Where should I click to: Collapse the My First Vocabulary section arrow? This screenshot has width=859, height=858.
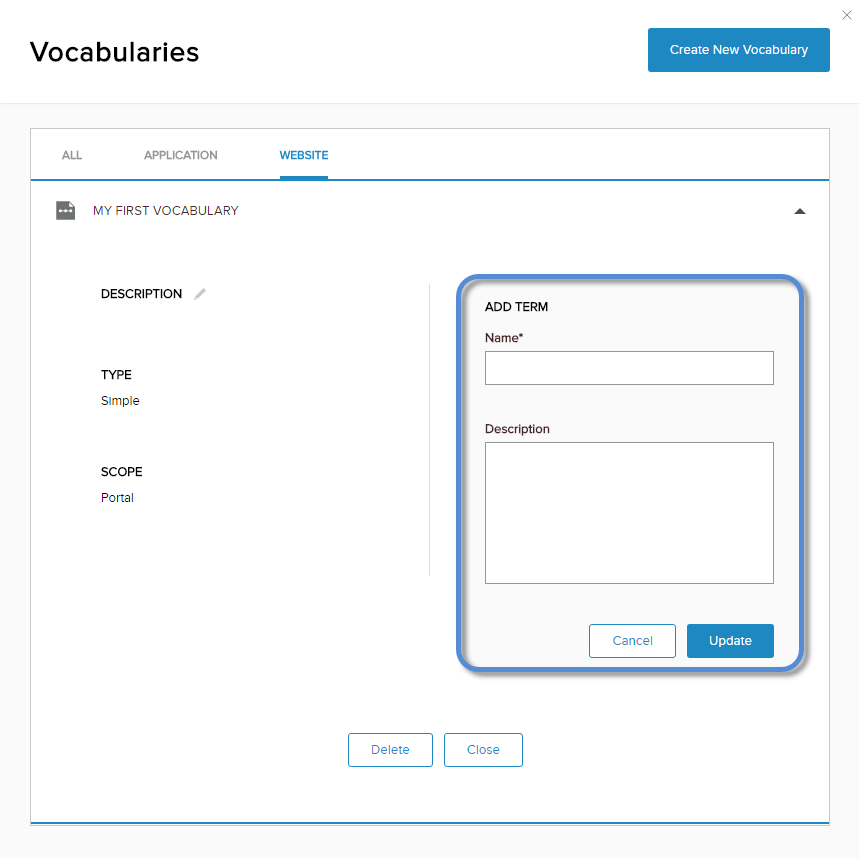click(x=799, y=211)
